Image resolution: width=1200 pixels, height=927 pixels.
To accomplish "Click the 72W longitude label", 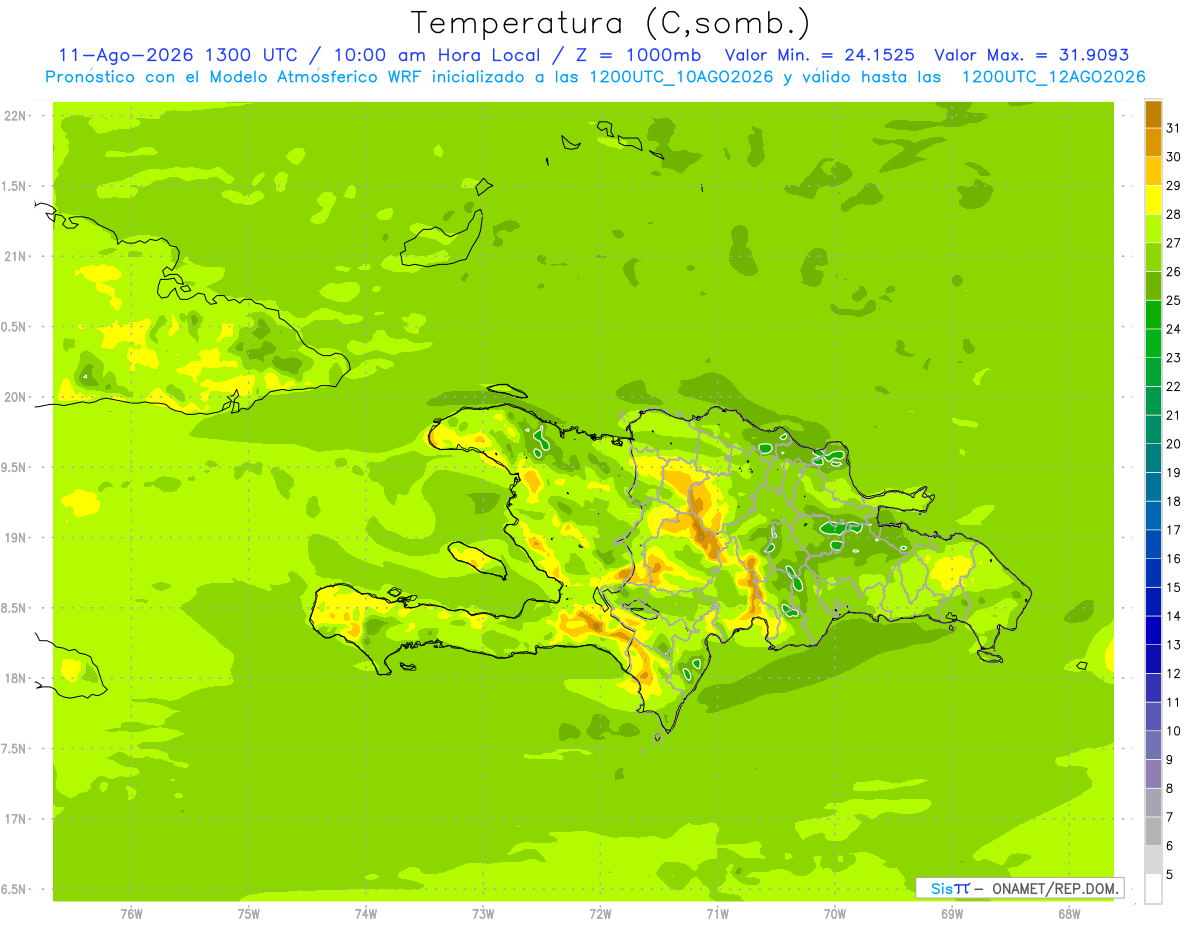I will pos(600,914).
